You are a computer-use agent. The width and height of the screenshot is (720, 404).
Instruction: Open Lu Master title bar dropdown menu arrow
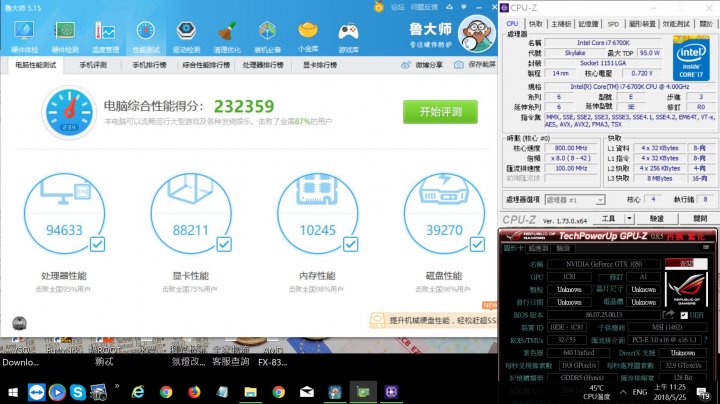click(x=464, y=7)
